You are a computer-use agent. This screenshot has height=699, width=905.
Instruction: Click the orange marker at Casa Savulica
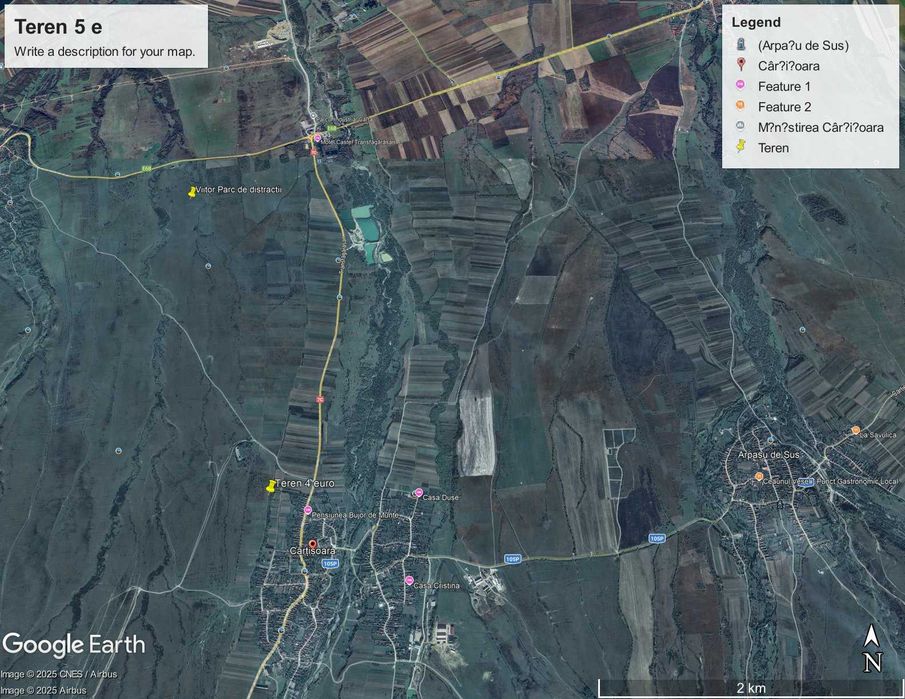(856, 430)
